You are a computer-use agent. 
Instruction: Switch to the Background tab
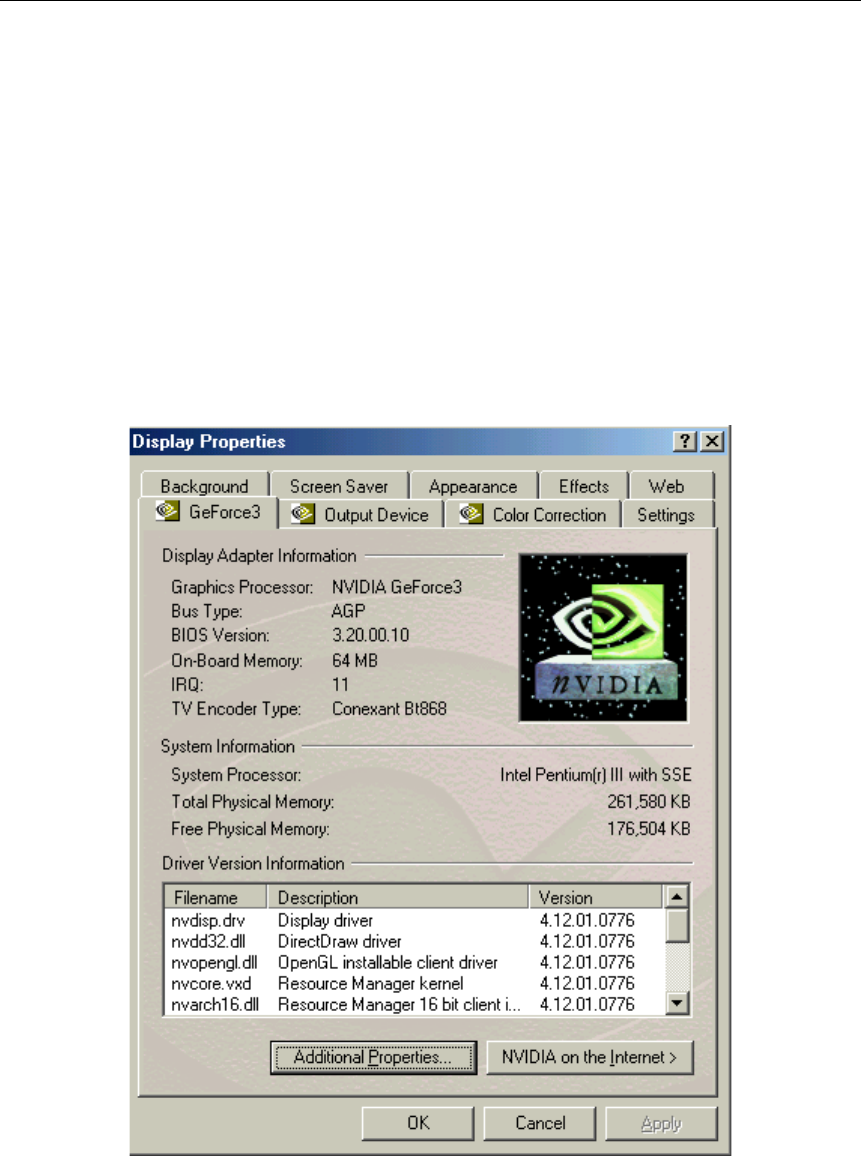pyautogui.click(x=204, y=487)
